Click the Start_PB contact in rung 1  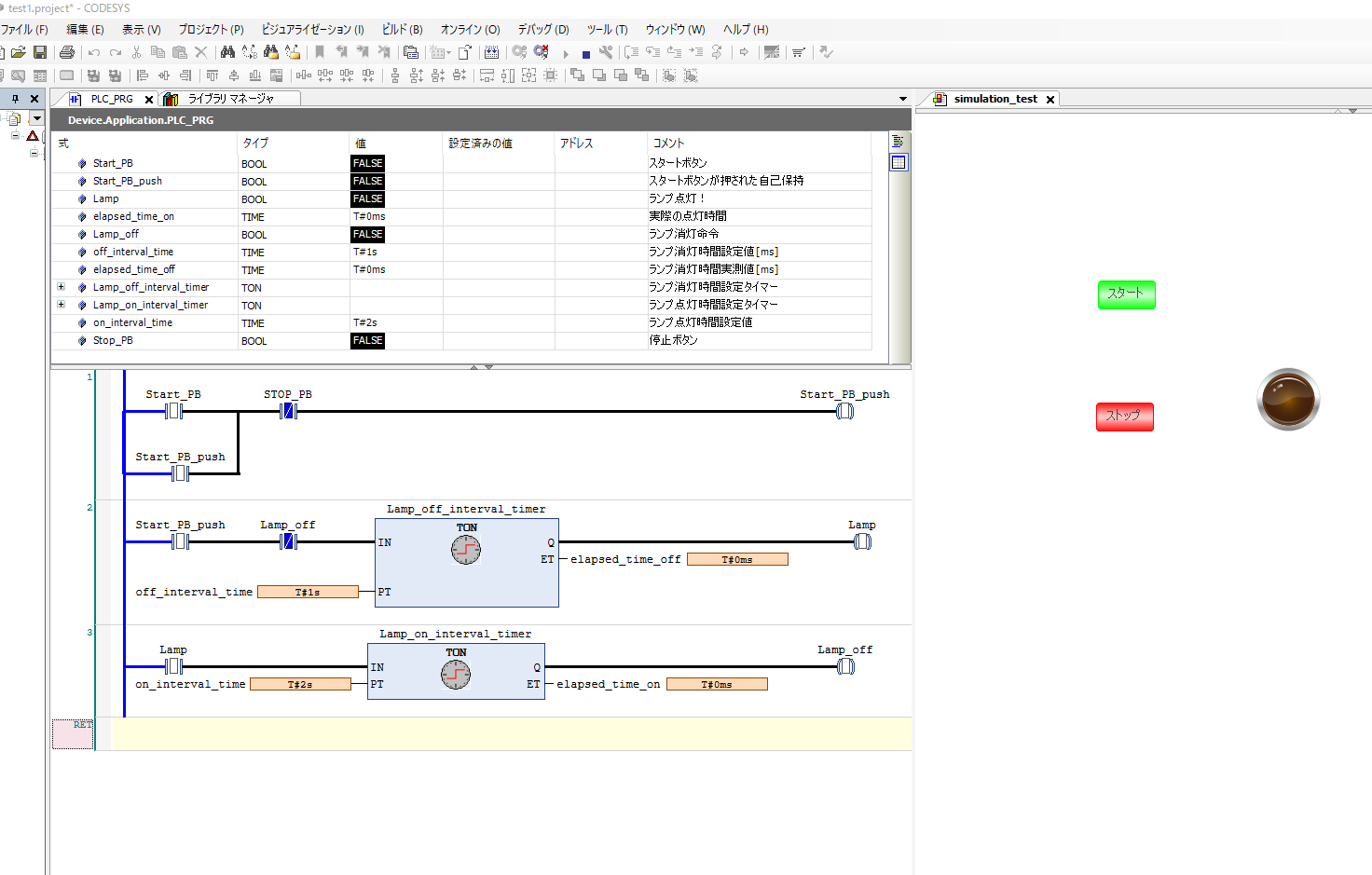pos(173,411)
